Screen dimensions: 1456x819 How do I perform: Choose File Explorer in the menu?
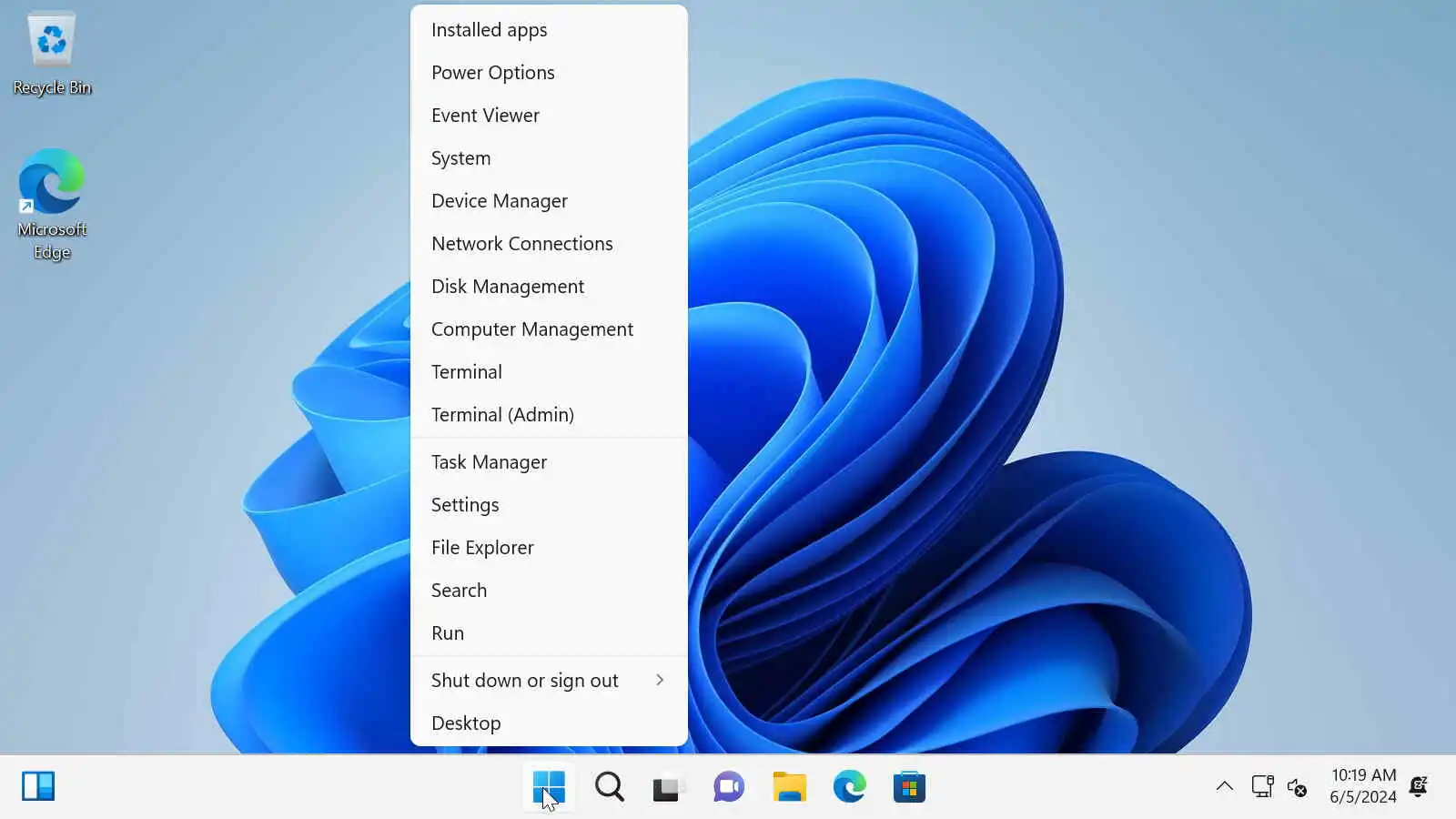click(549, 548)
